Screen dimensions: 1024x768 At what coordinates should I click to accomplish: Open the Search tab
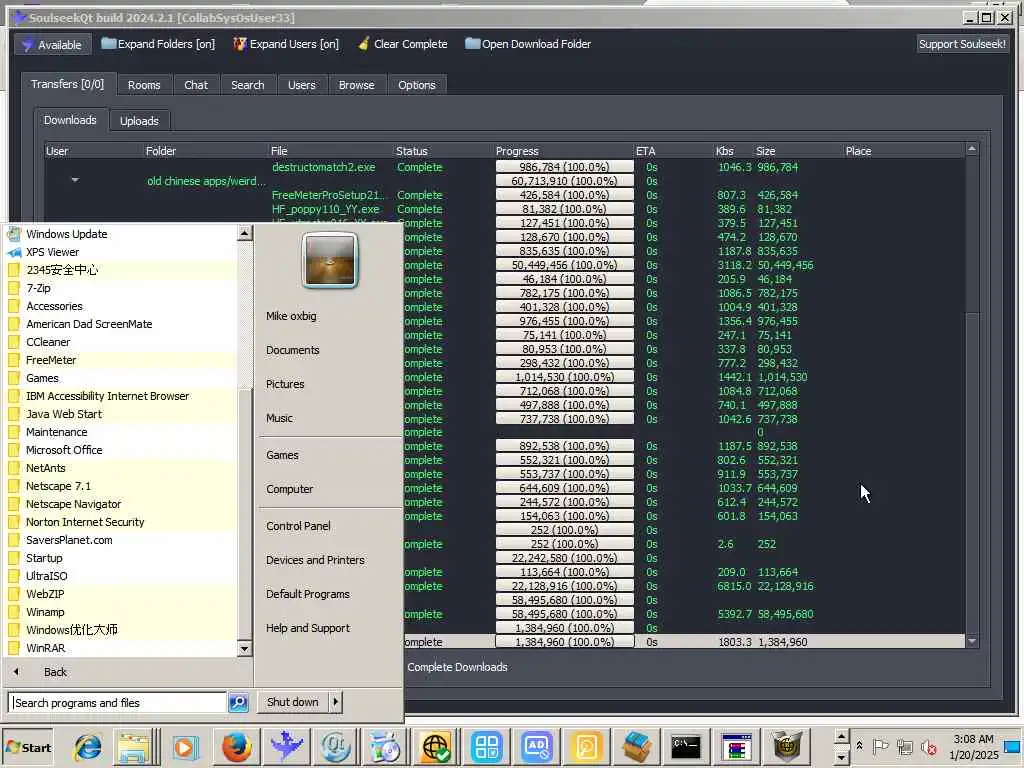pos(248,85)
